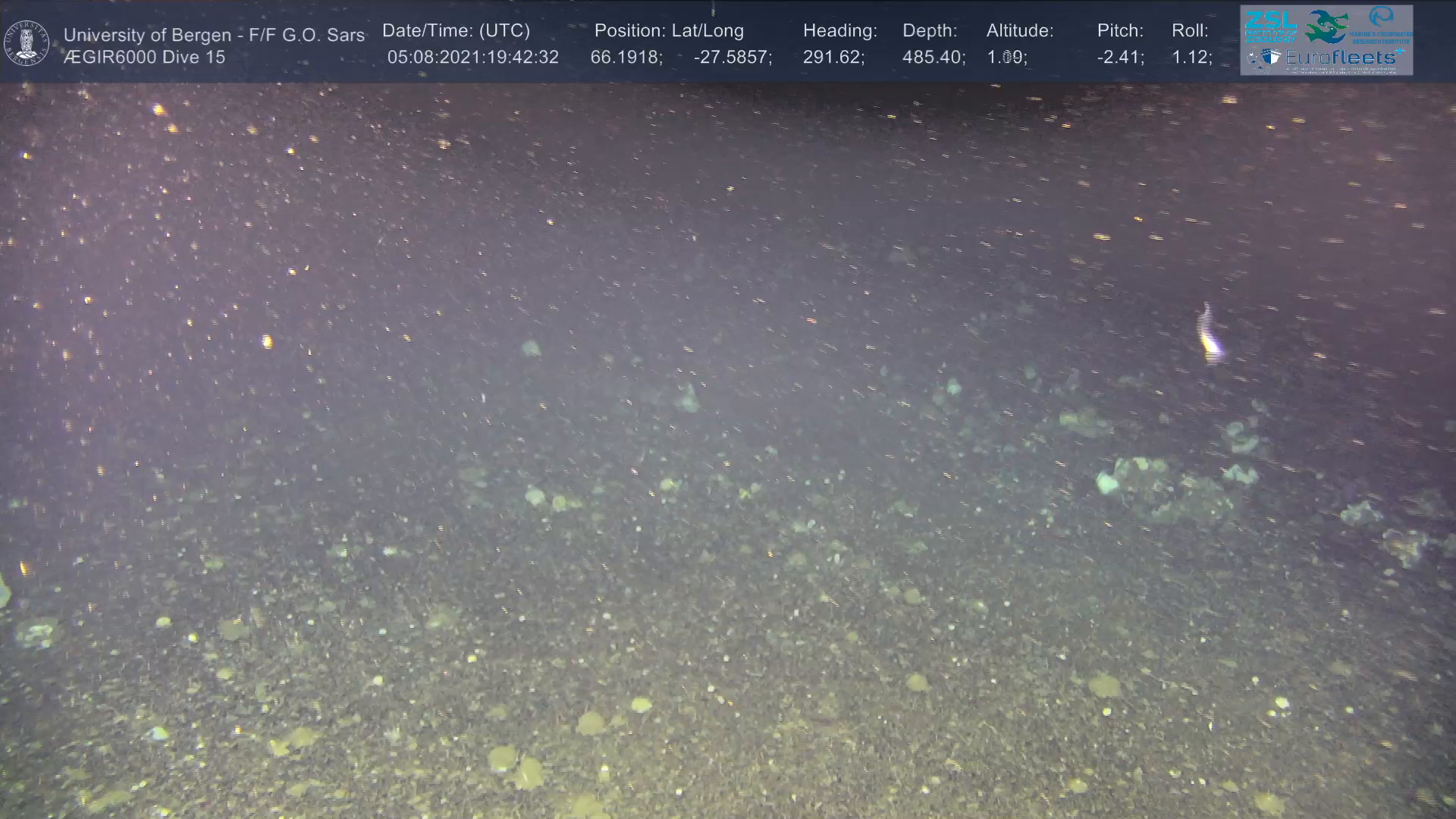Click the Eurofleets ship shield icon
The image size is (1456, 819).
point(1270,58)
